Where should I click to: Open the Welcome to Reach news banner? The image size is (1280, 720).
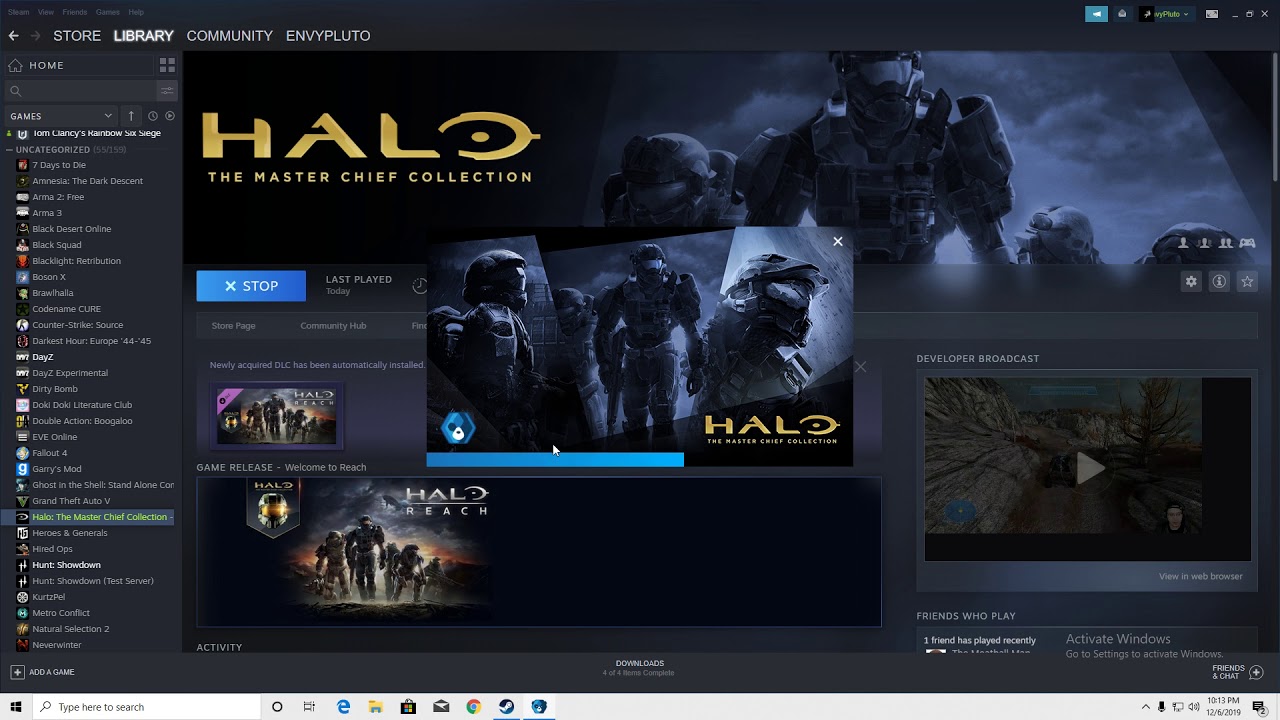pyautogui.click(x=539, y=552)
